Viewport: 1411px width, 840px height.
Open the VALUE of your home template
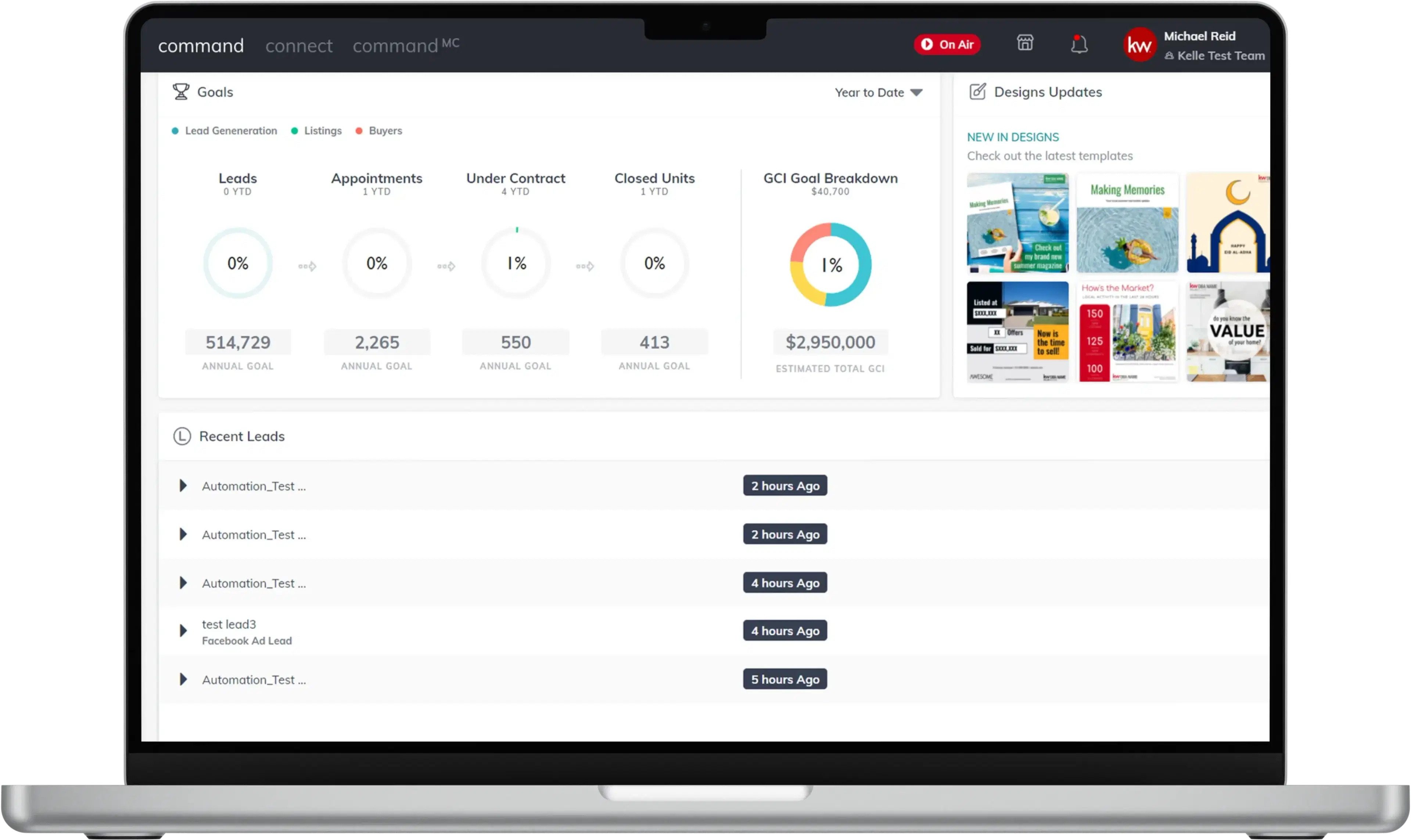click(1228, 332)
